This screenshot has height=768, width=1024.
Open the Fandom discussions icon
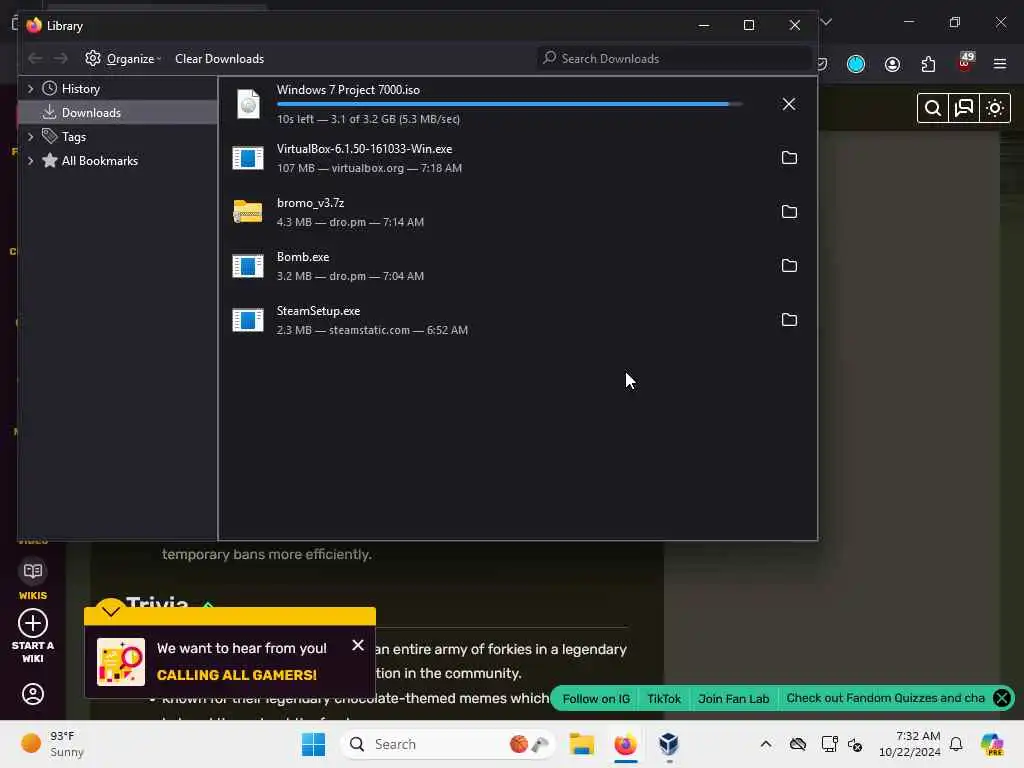click(x=964, y=108)
